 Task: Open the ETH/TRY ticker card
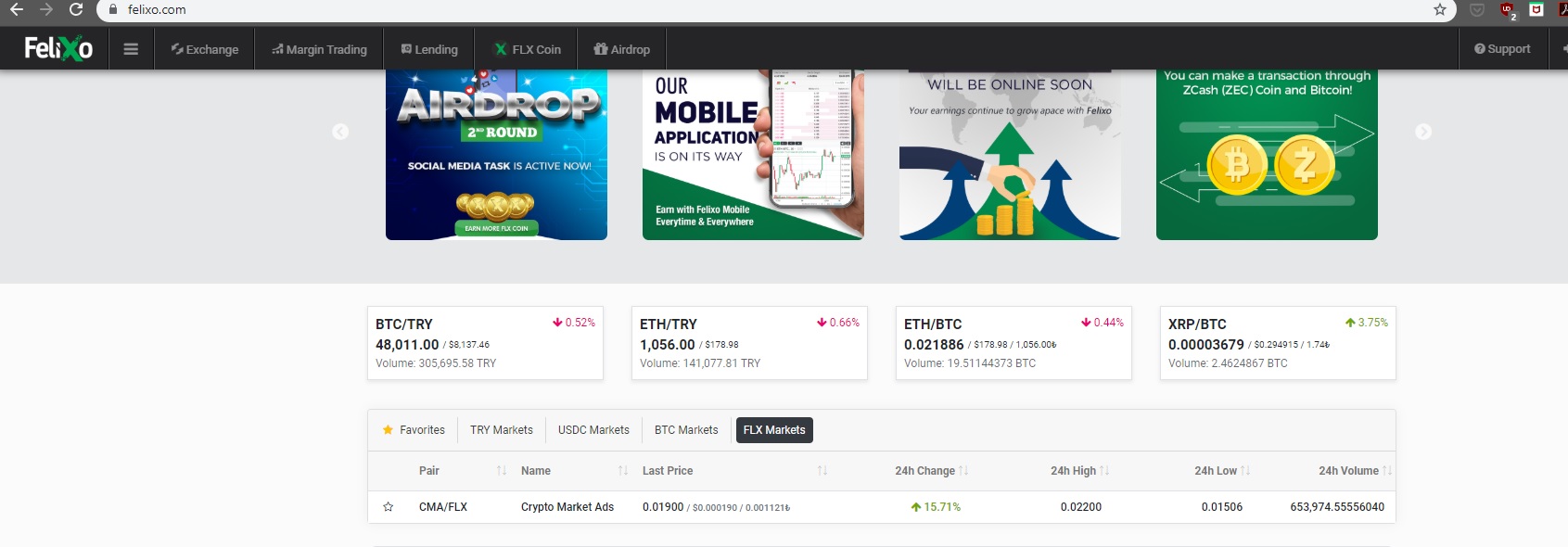point(749,343)
